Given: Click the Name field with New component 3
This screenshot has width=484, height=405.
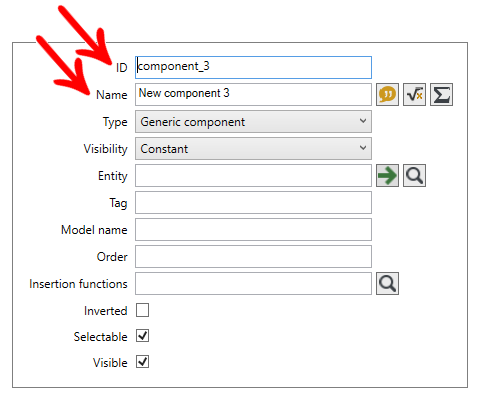Looking at the screenshot, I should tap(253, 95).
